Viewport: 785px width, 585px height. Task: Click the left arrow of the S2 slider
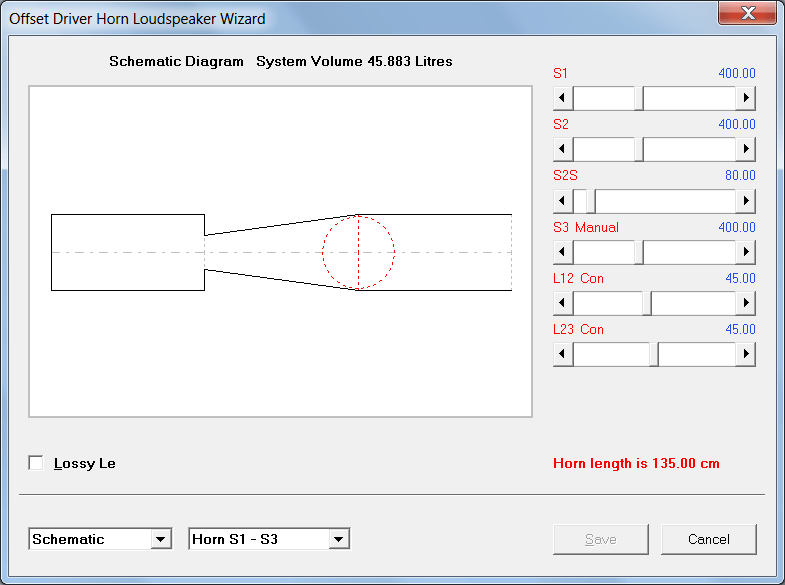tap(563, 149)
